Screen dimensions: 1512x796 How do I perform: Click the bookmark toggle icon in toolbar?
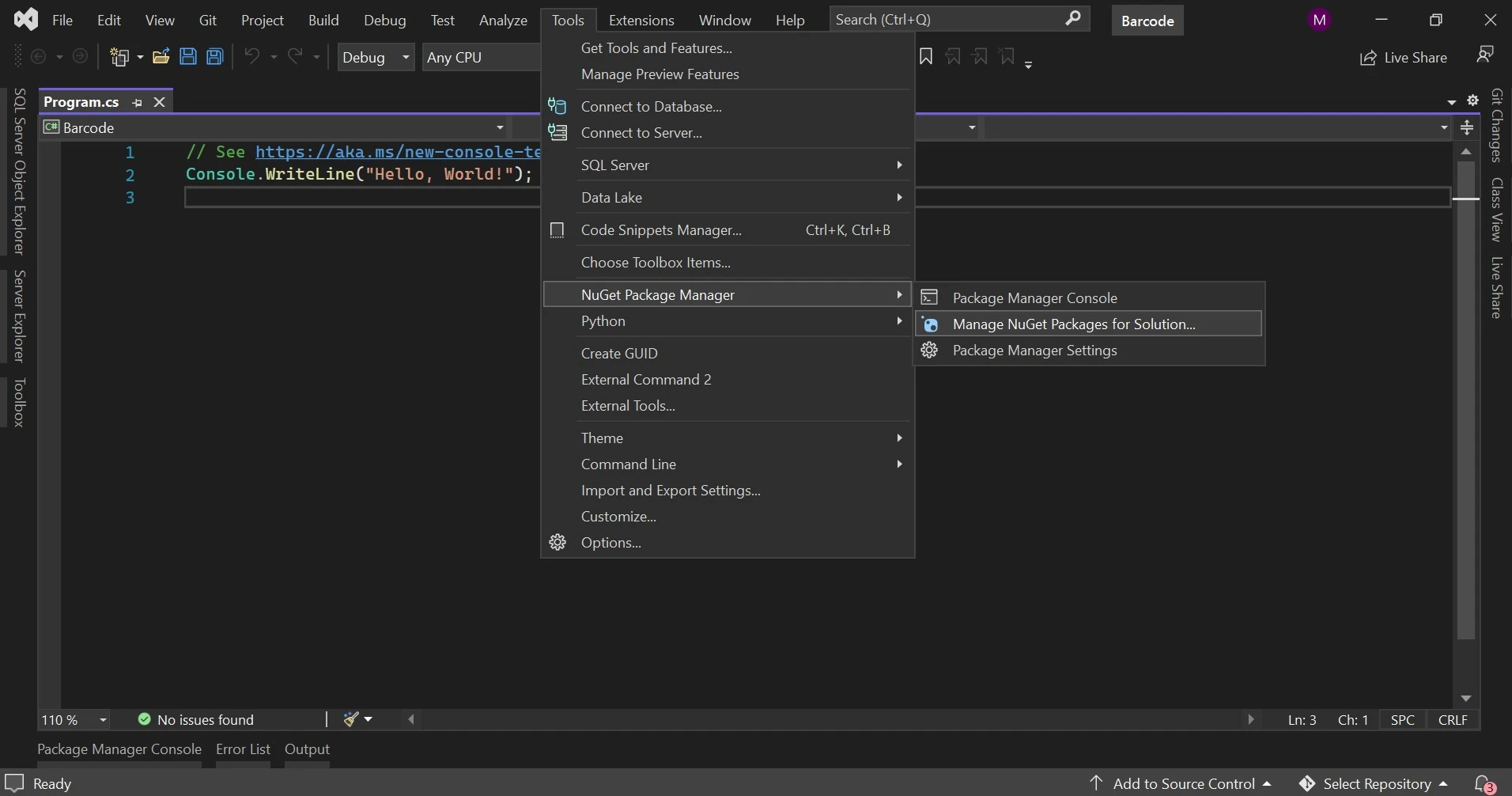coord(926,57)
